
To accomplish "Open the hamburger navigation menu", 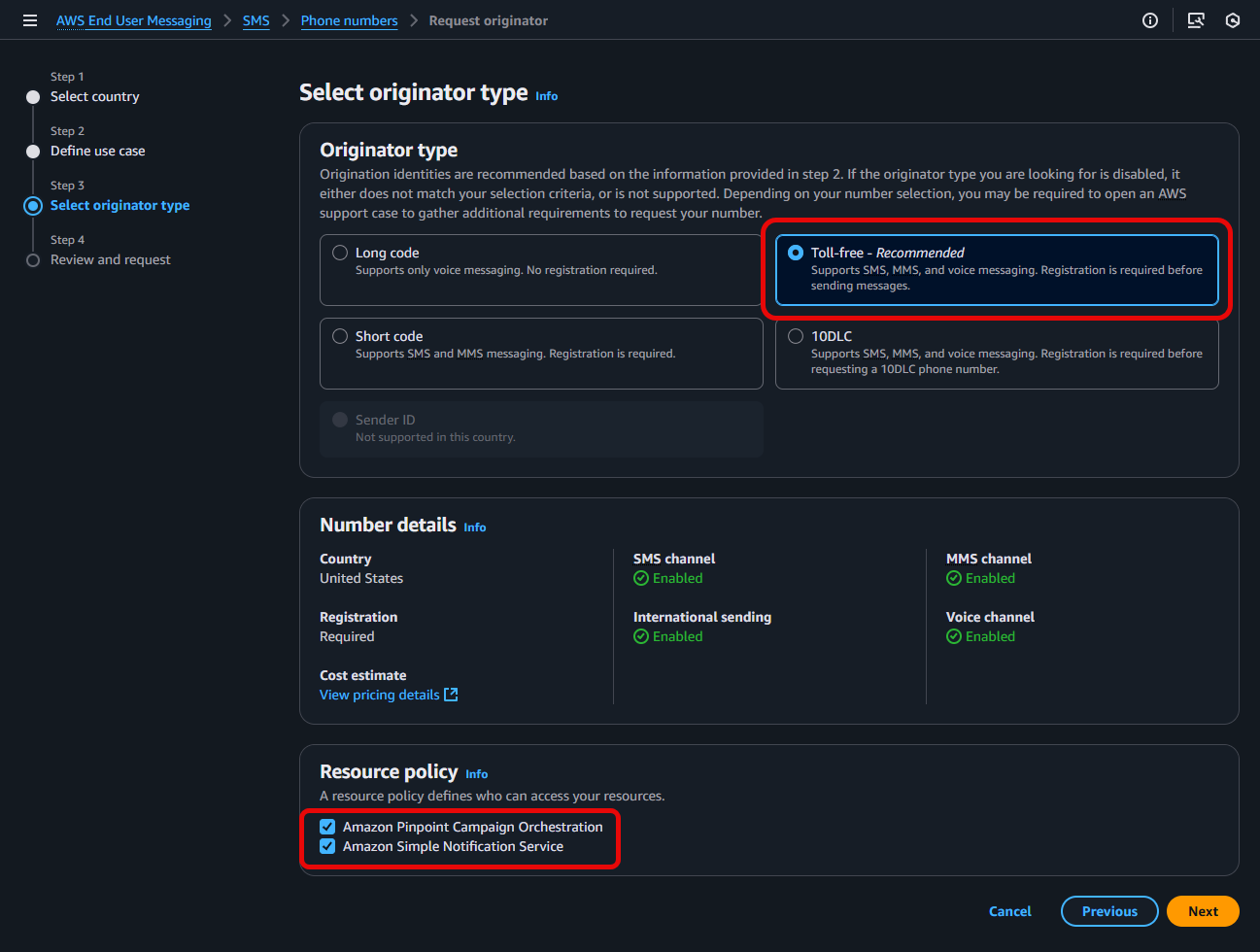I will 30,20.
